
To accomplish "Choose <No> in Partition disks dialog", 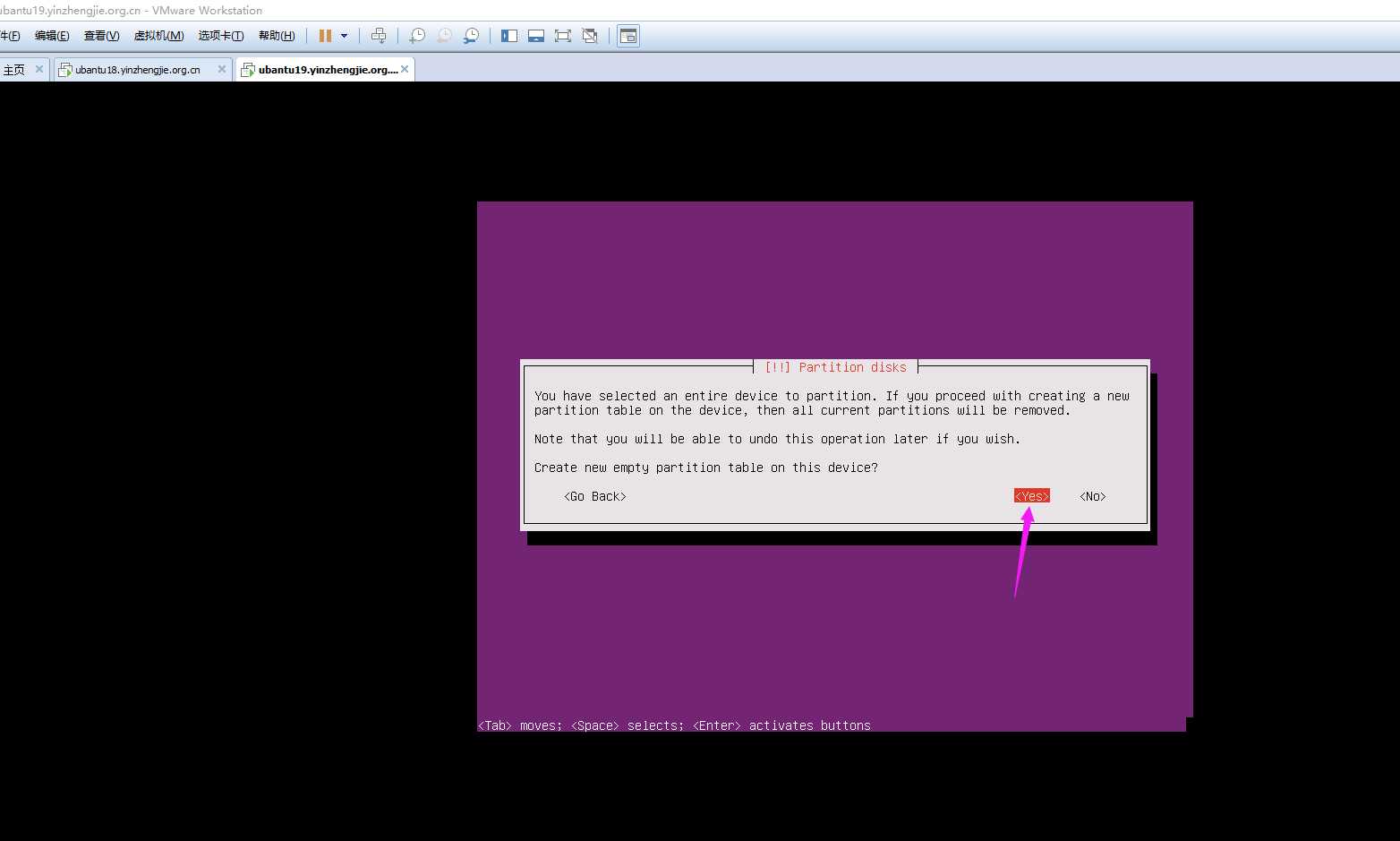I will click(x=1093, y=496).
